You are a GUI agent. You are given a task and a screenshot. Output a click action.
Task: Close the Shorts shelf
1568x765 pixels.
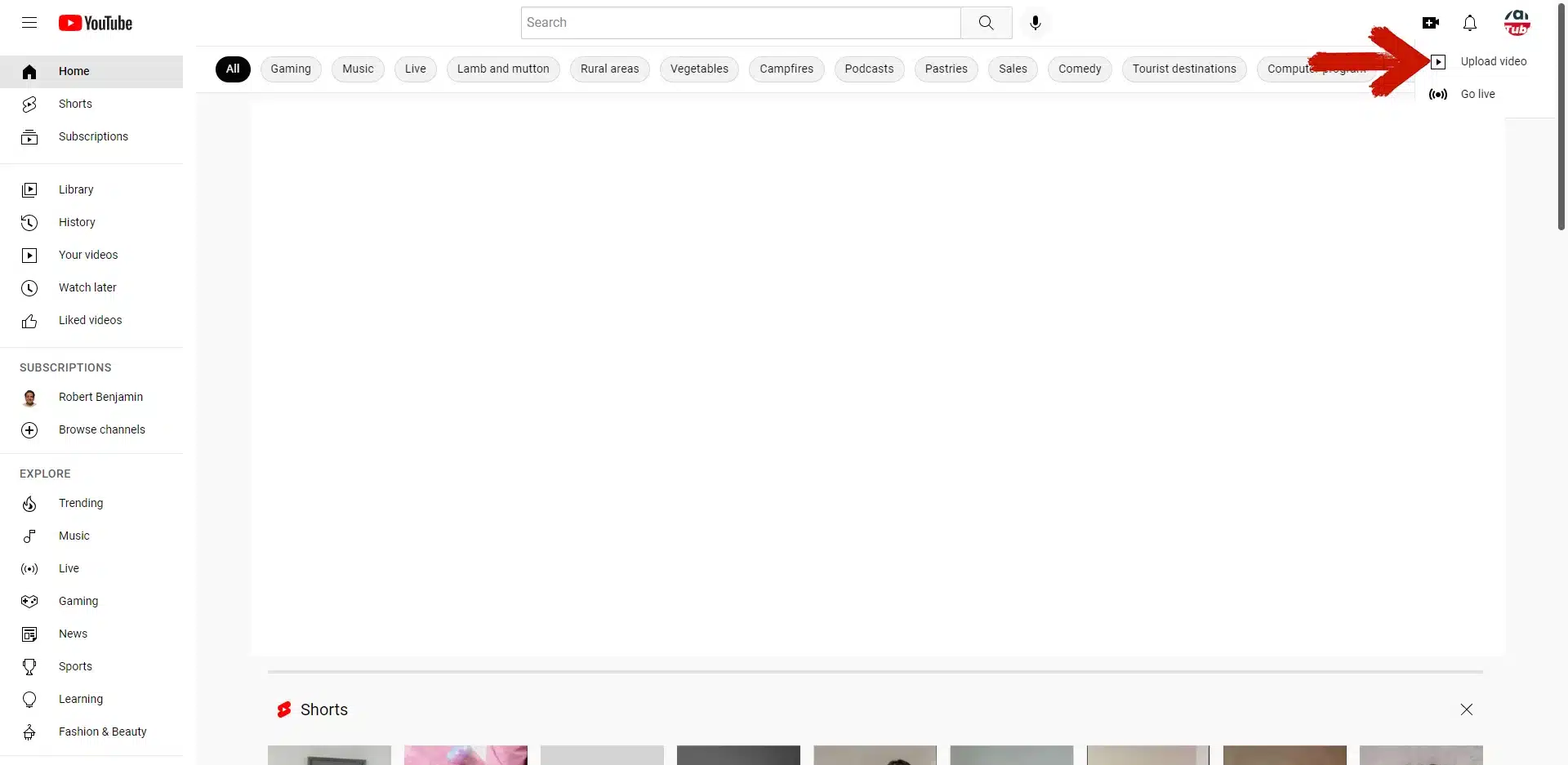(x=1466, y=709)
